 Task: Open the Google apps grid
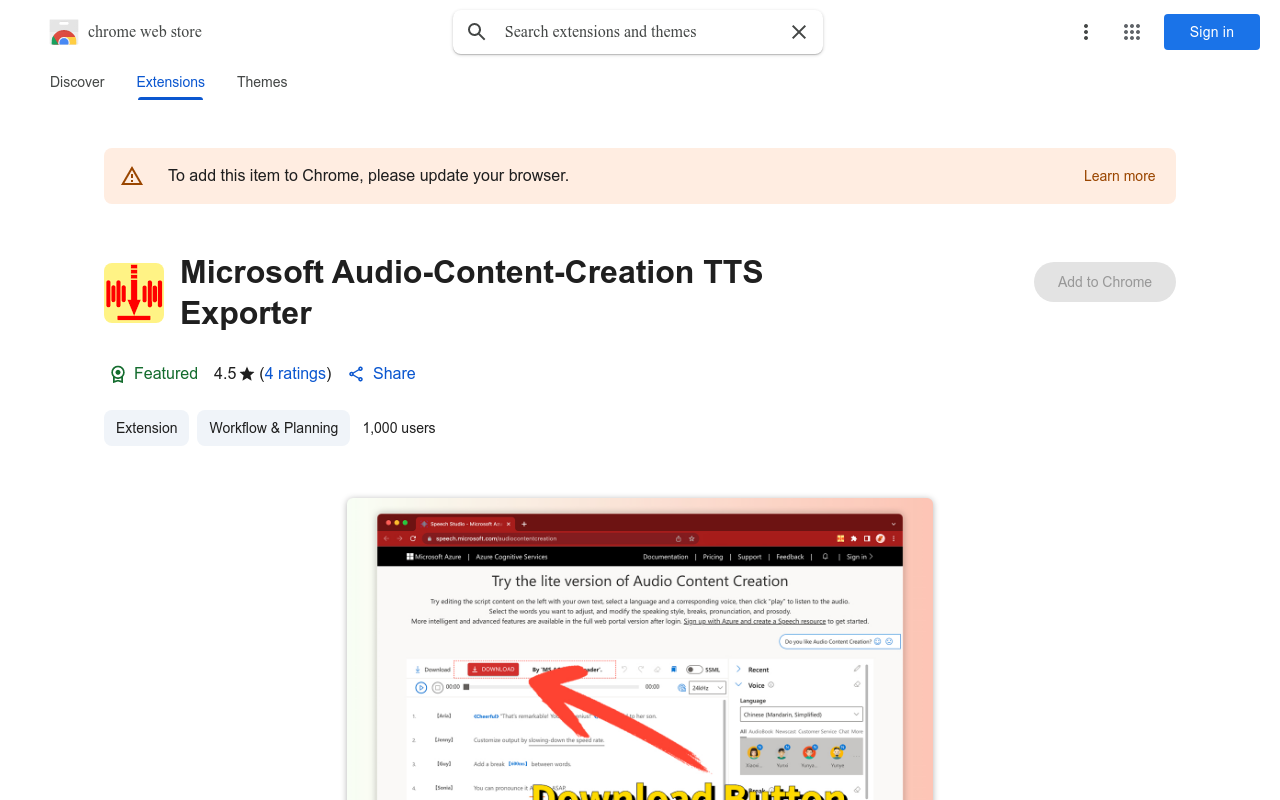(1132, 32)
